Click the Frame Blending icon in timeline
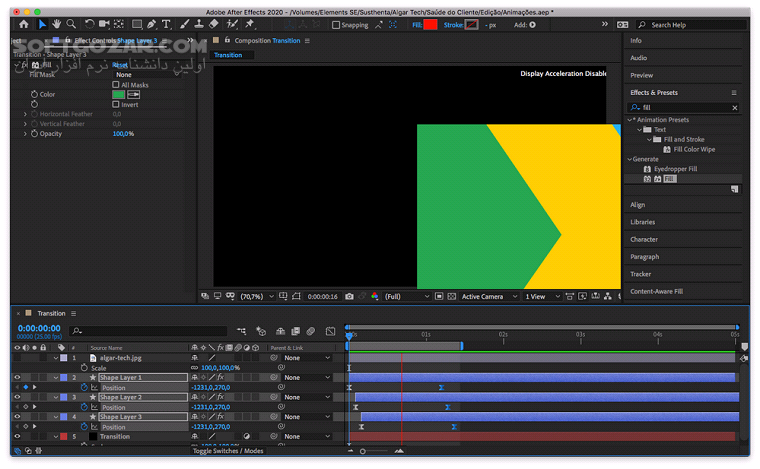 click(x=296, y=331)
